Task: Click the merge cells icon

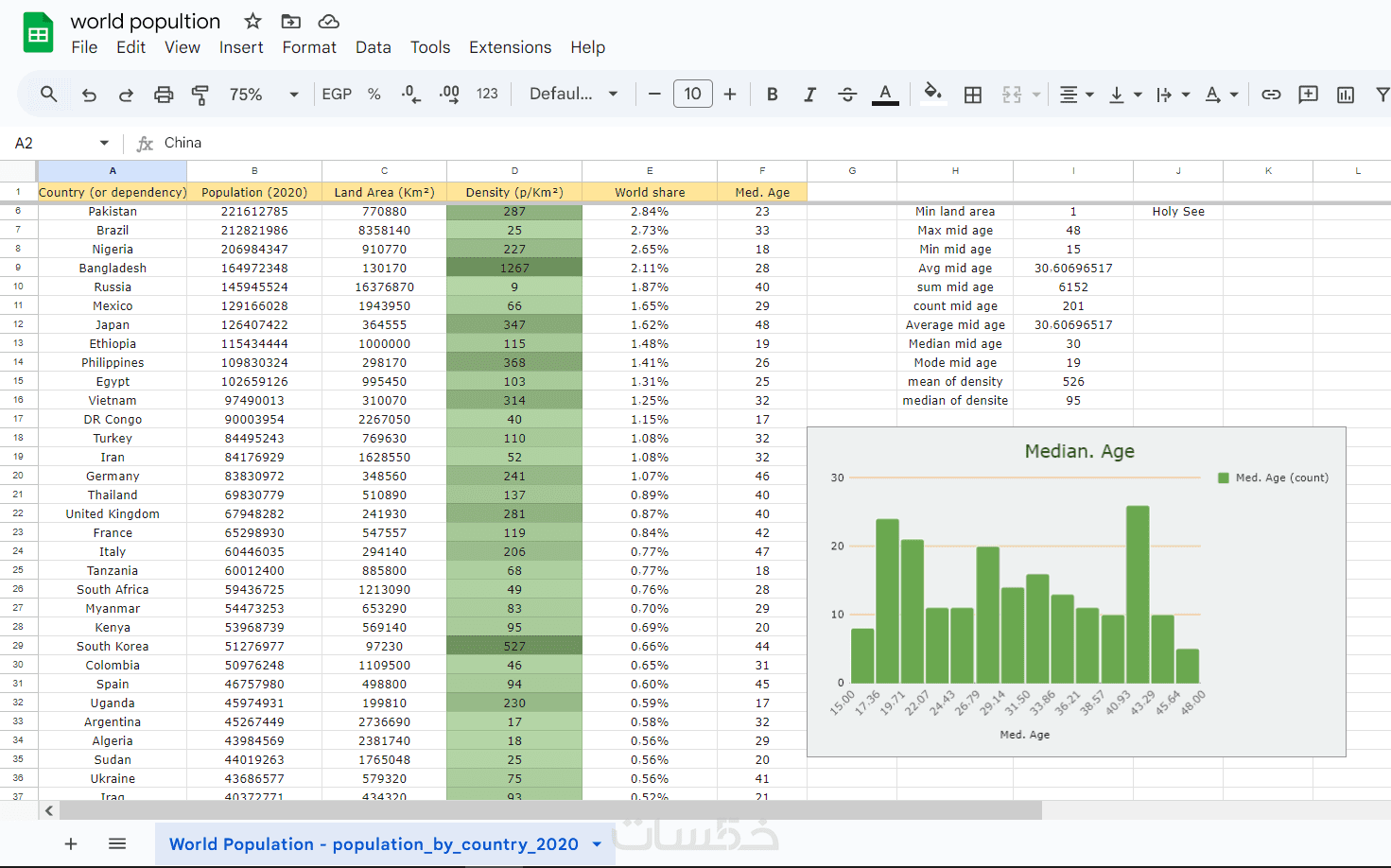Action: 1012,95
